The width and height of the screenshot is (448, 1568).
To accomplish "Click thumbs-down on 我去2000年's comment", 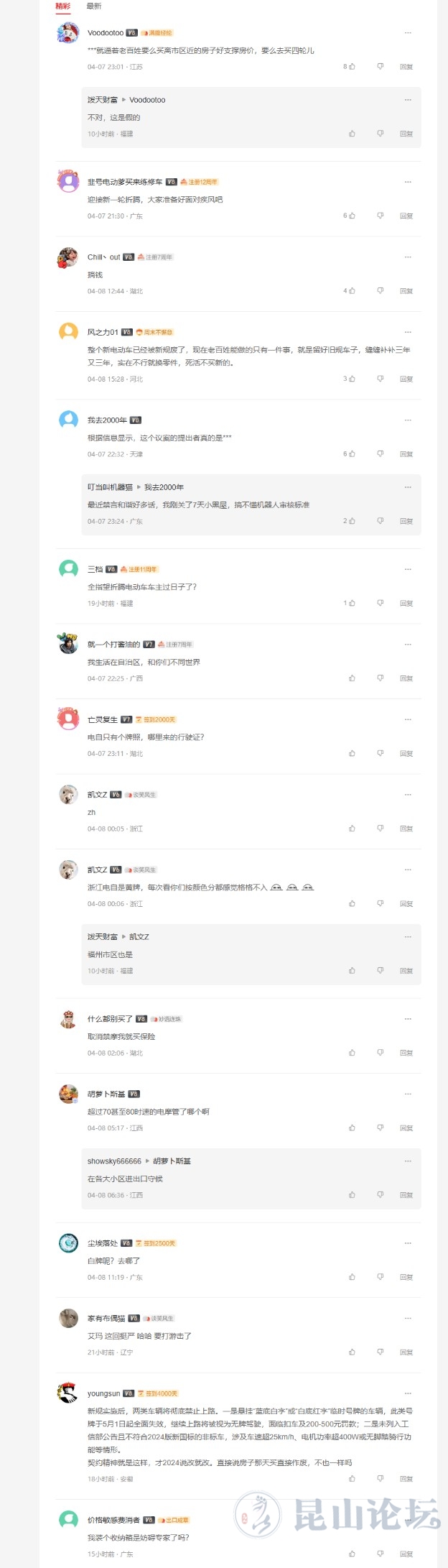I will point(381,454).
